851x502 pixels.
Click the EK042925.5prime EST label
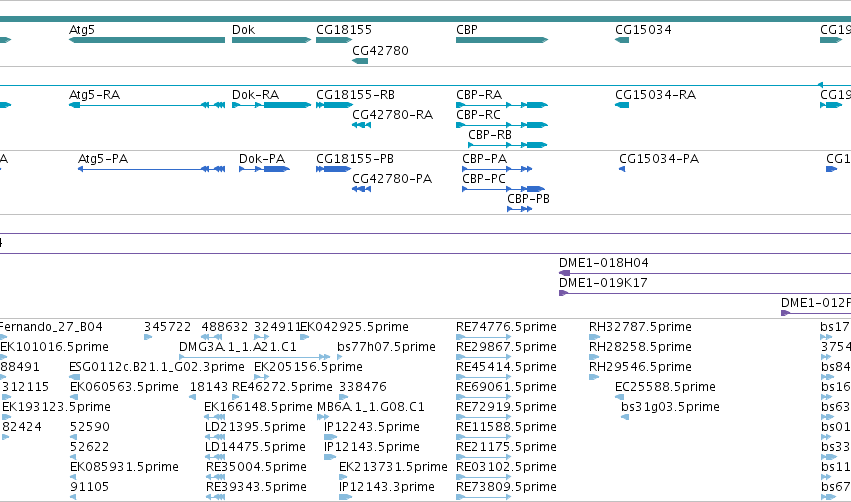pyautogui.click(x=354, y=327)
